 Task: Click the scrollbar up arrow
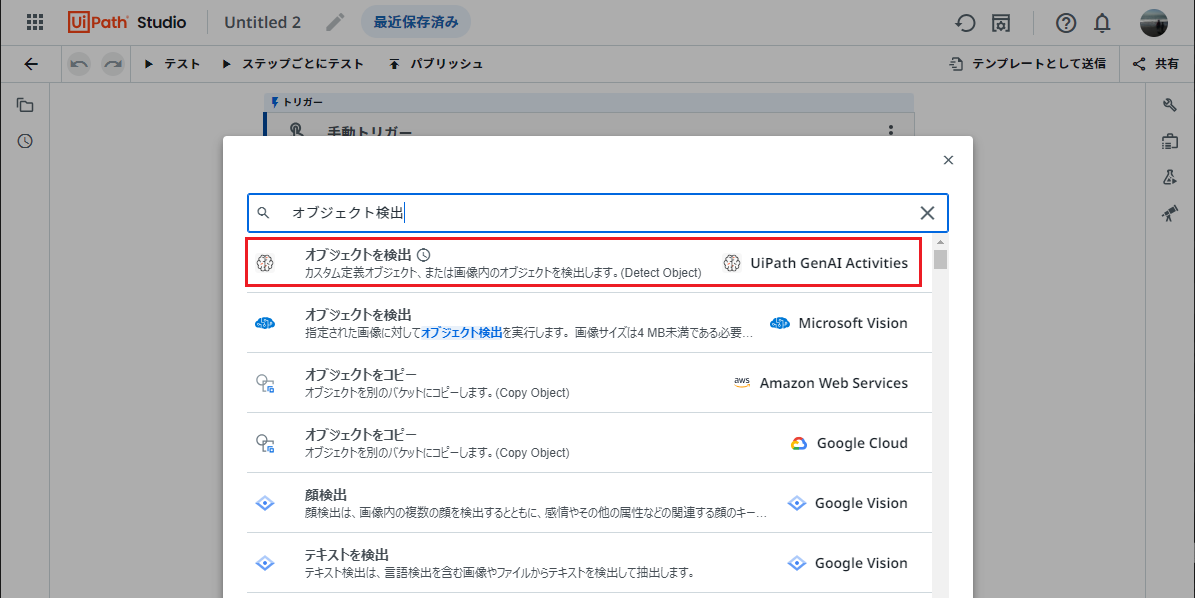click(940, 242)
